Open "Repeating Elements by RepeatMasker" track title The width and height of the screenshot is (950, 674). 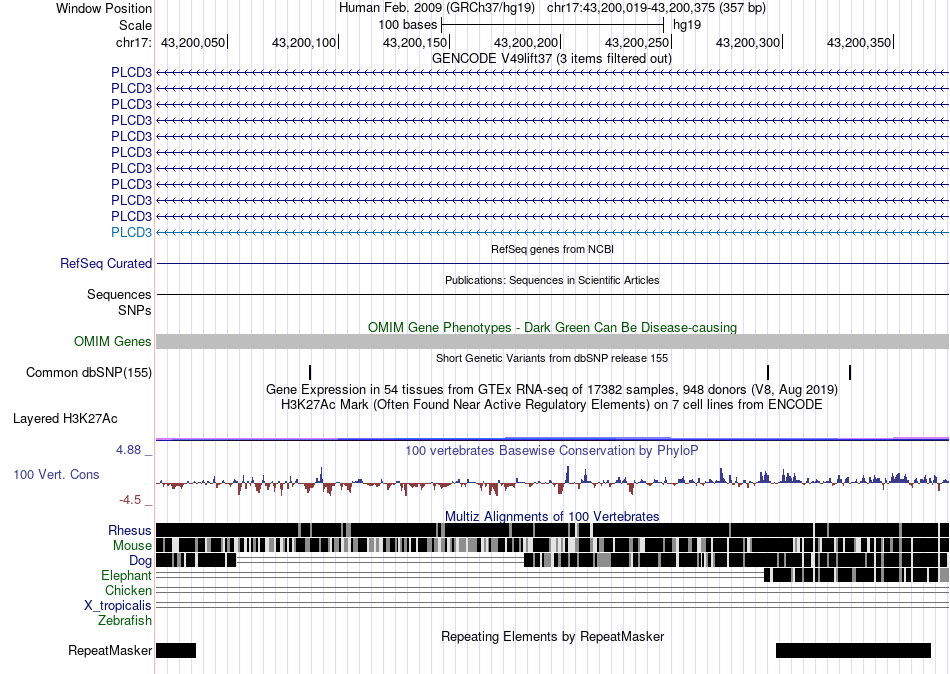pyautogui.click(x=552, y=636)
